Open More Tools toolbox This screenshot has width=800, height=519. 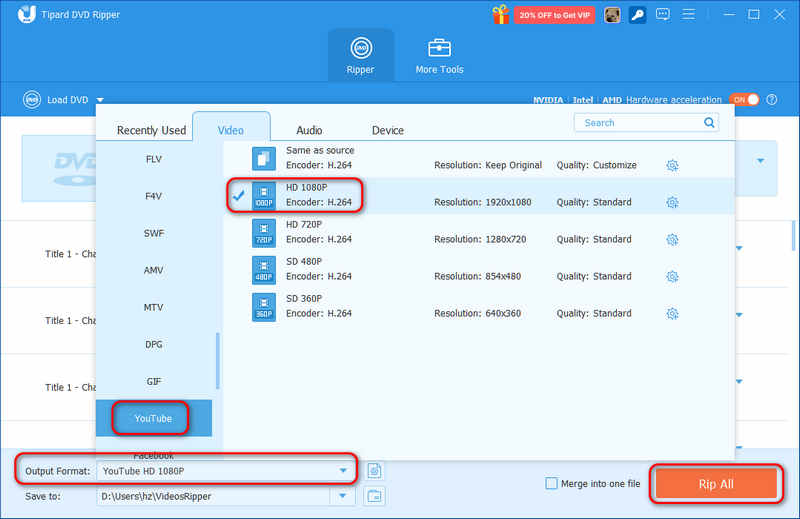439,56
